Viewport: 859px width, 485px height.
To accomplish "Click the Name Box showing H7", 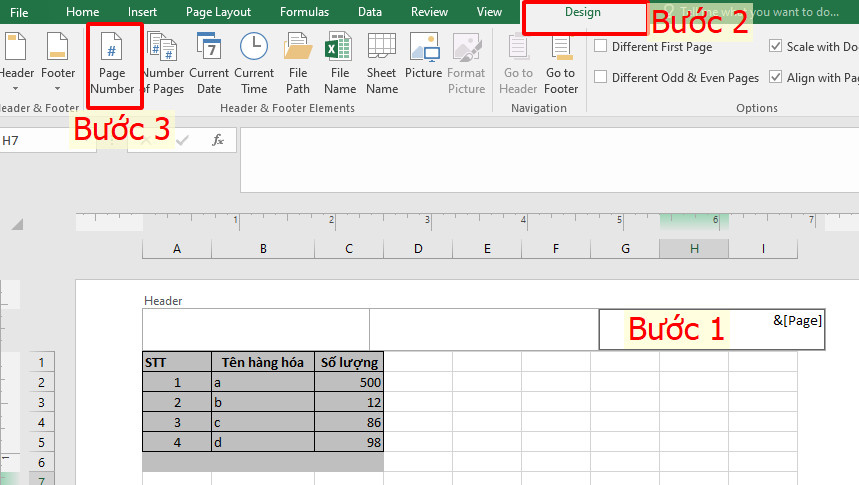I will tap(48, 141).
